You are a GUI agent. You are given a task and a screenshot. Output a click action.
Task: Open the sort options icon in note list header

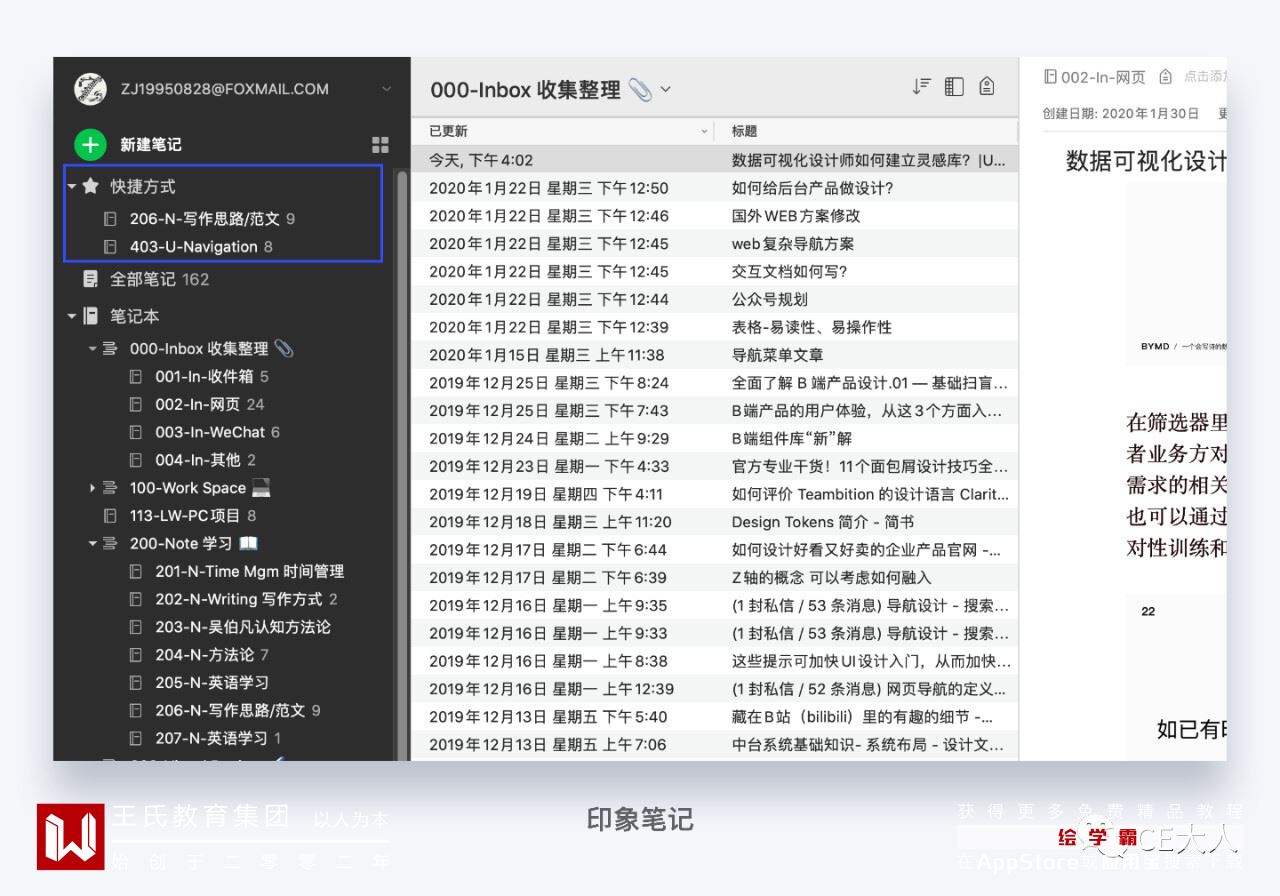pyautogui.click(x=921, y=87)
